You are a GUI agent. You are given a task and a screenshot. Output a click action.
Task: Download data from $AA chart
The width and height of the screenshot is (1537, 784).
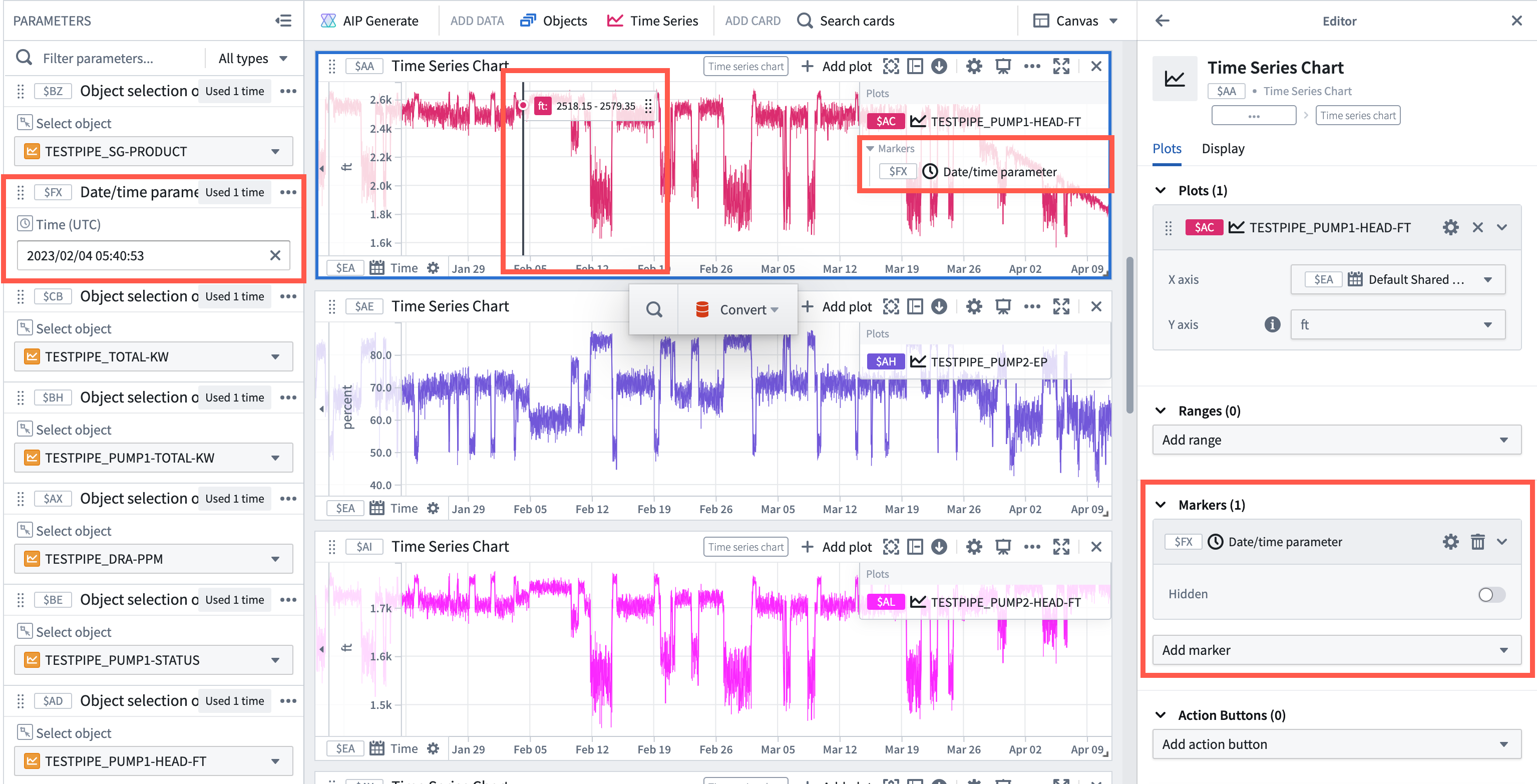pyautogui.click(x=939, y=66)
